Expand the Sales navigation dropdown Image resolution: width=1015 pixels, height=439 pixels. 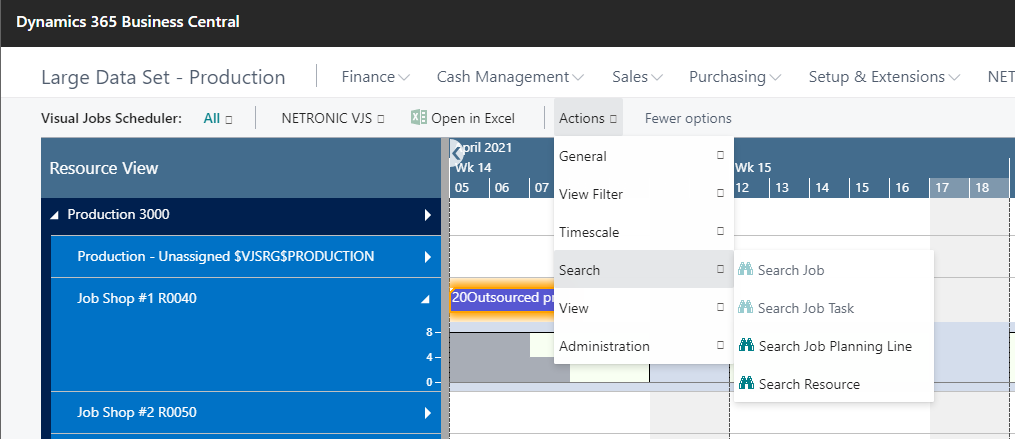tap(637, 76)
